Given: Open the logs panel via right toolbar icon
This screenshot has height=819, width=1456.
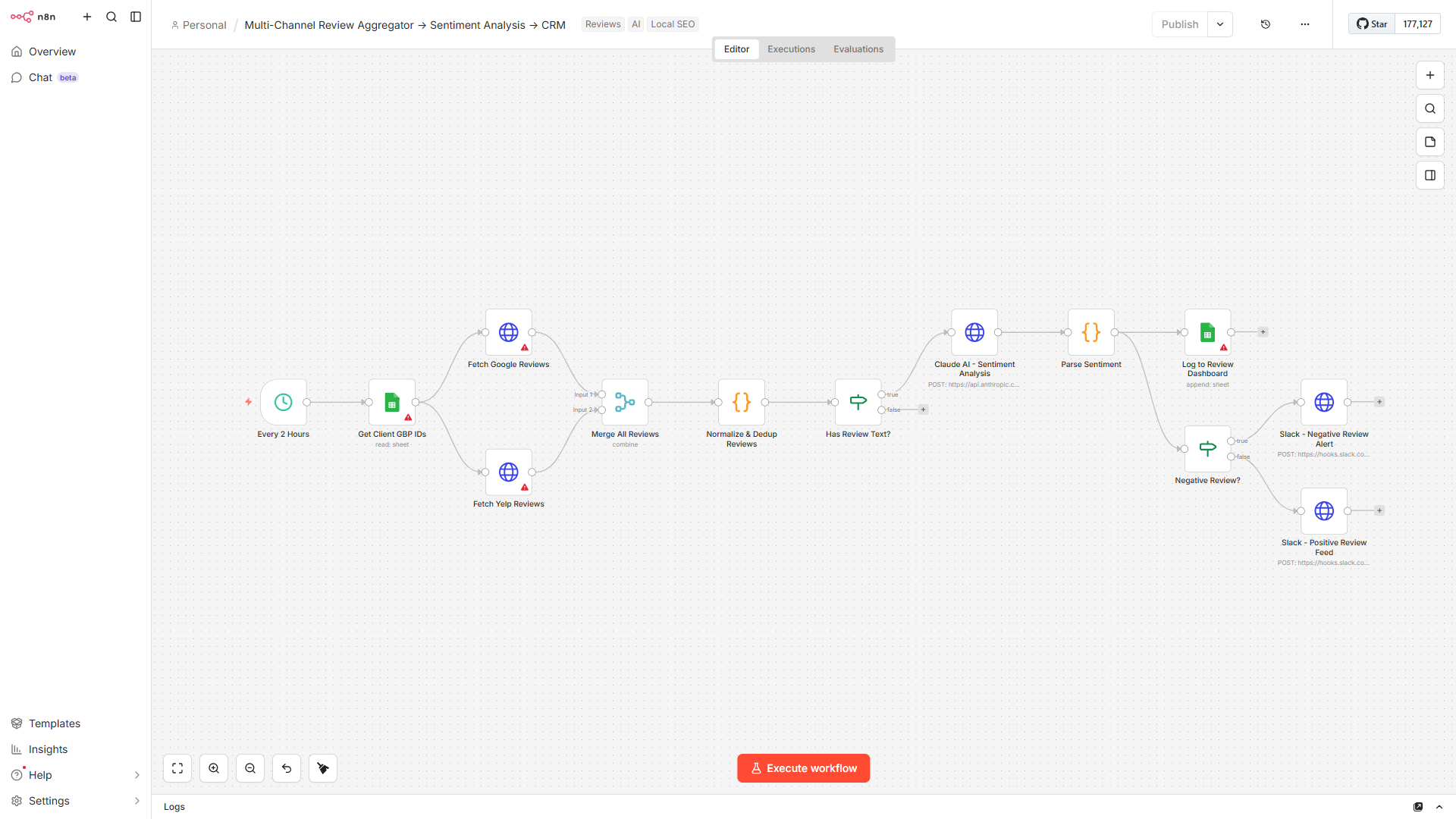Looking at the screenshot, I should click(1430, 175).
